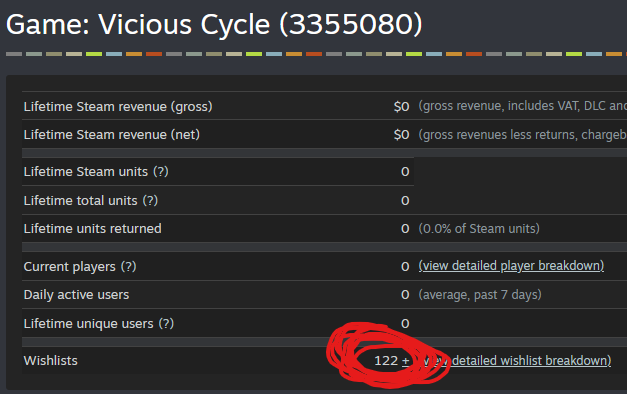The width and height of the screenshot is (627, 394).
Task: Open the detailed wishlist breakdown link
Action: coord(516,361)
